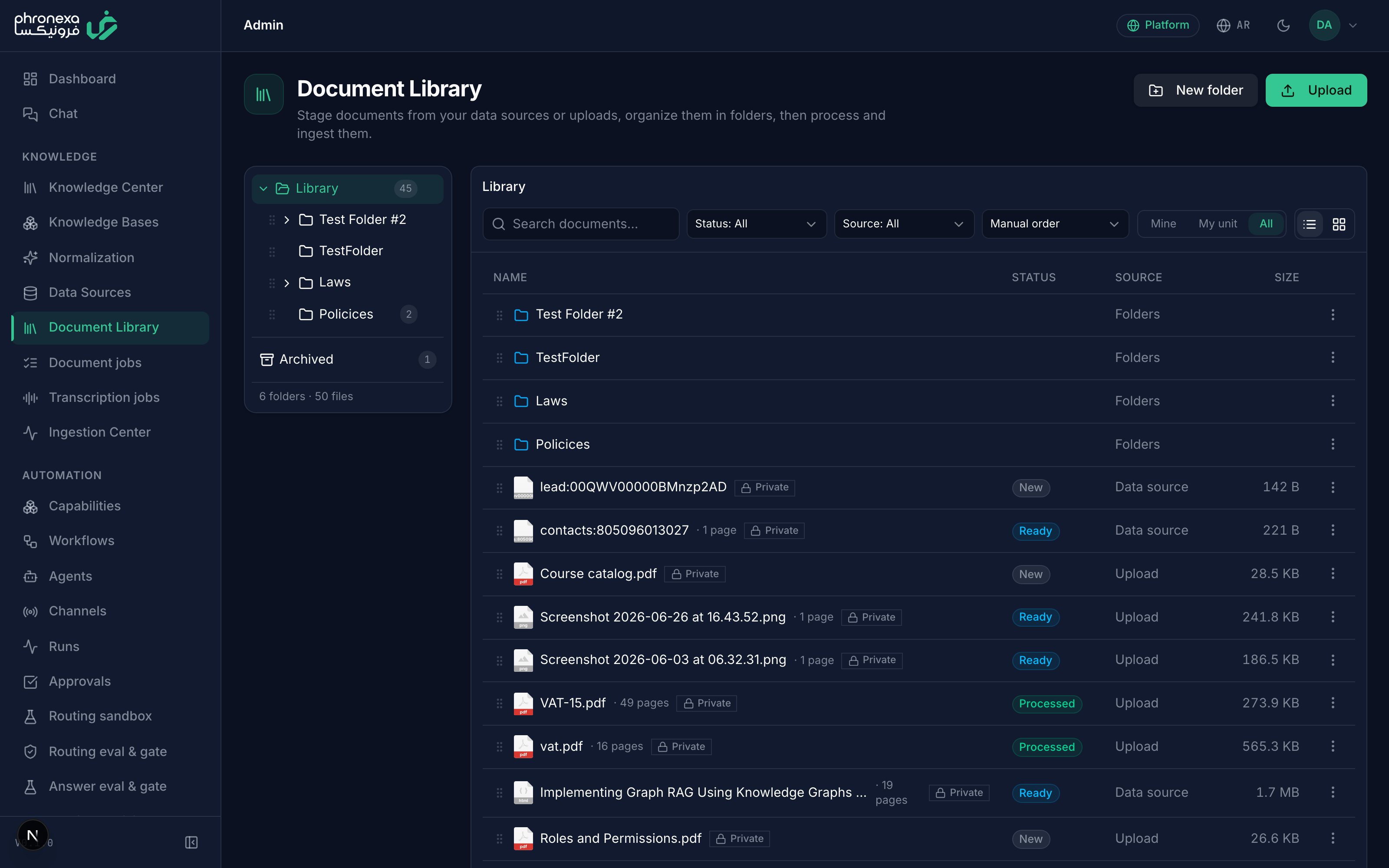Viewport: 1389px width, 868px height.
Task: Click Implementing Graph RAG html file icon
Action: pyautogui.click(x=523, y=792)
